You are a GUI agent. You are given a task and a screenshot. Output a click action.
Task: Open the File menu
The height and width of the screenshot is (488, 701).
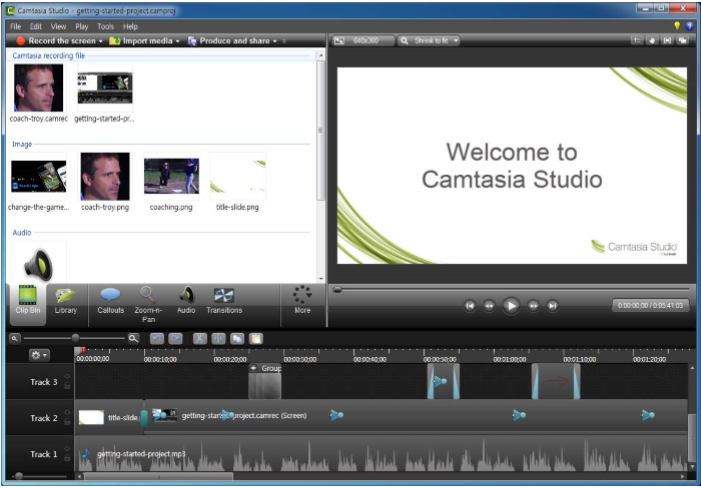(x=16, y=26)
